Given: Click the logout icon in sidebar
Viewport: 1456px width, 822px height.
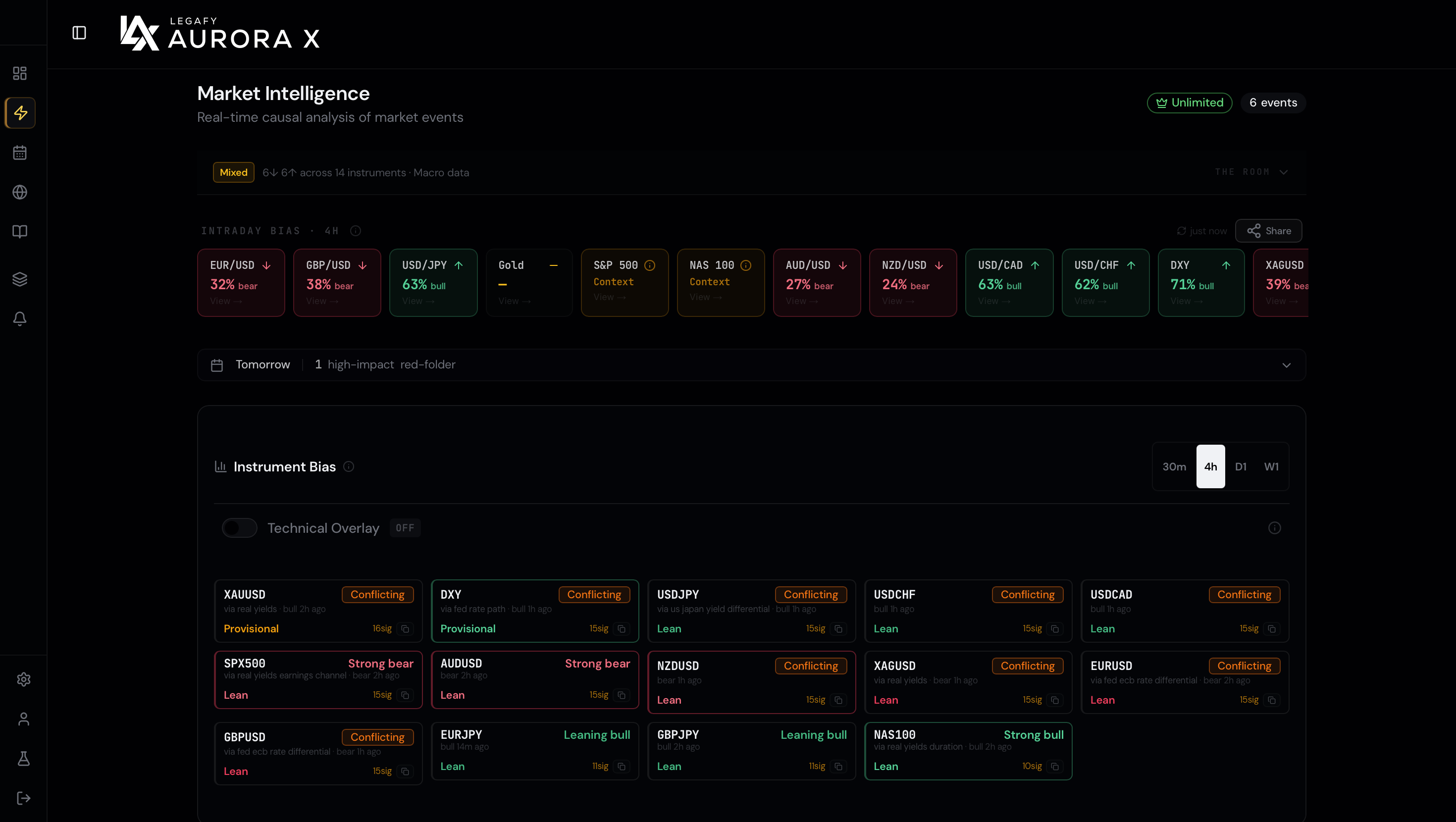Looking at the screenshot, I should [23, 798].
